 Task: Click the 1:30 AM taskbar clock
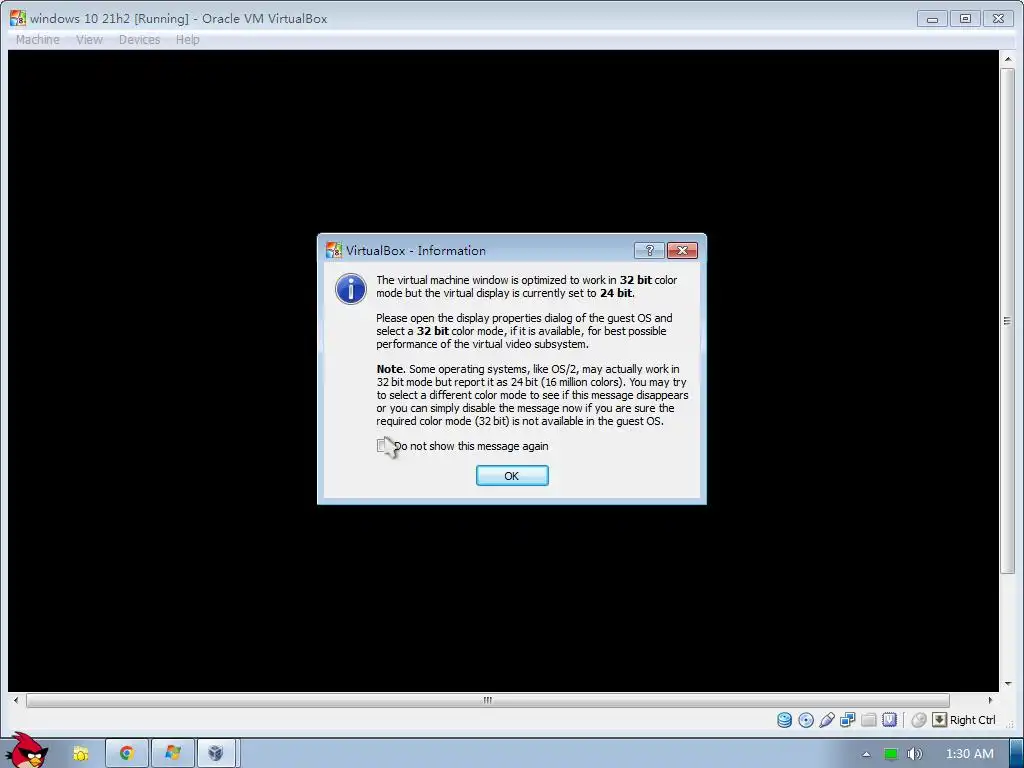pyautogui.click(x=969, y=754)
